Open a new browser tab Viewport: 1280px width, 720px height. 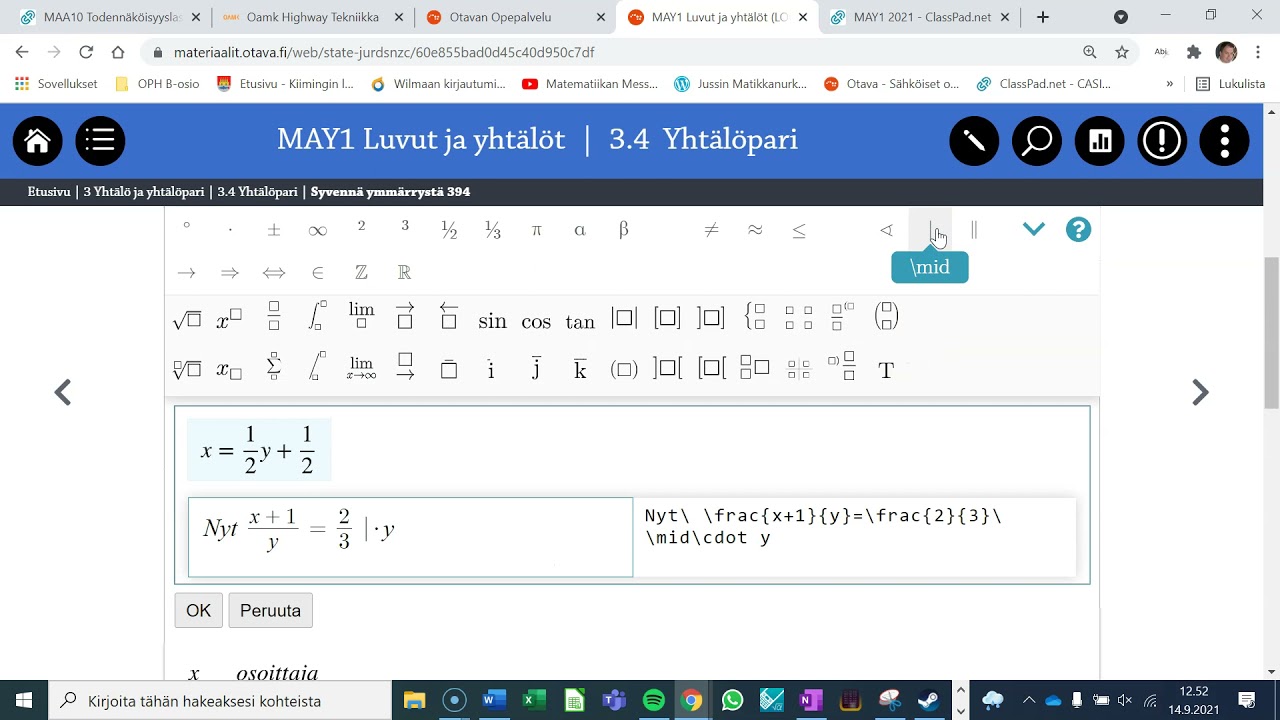click(x=1043, y=17)
